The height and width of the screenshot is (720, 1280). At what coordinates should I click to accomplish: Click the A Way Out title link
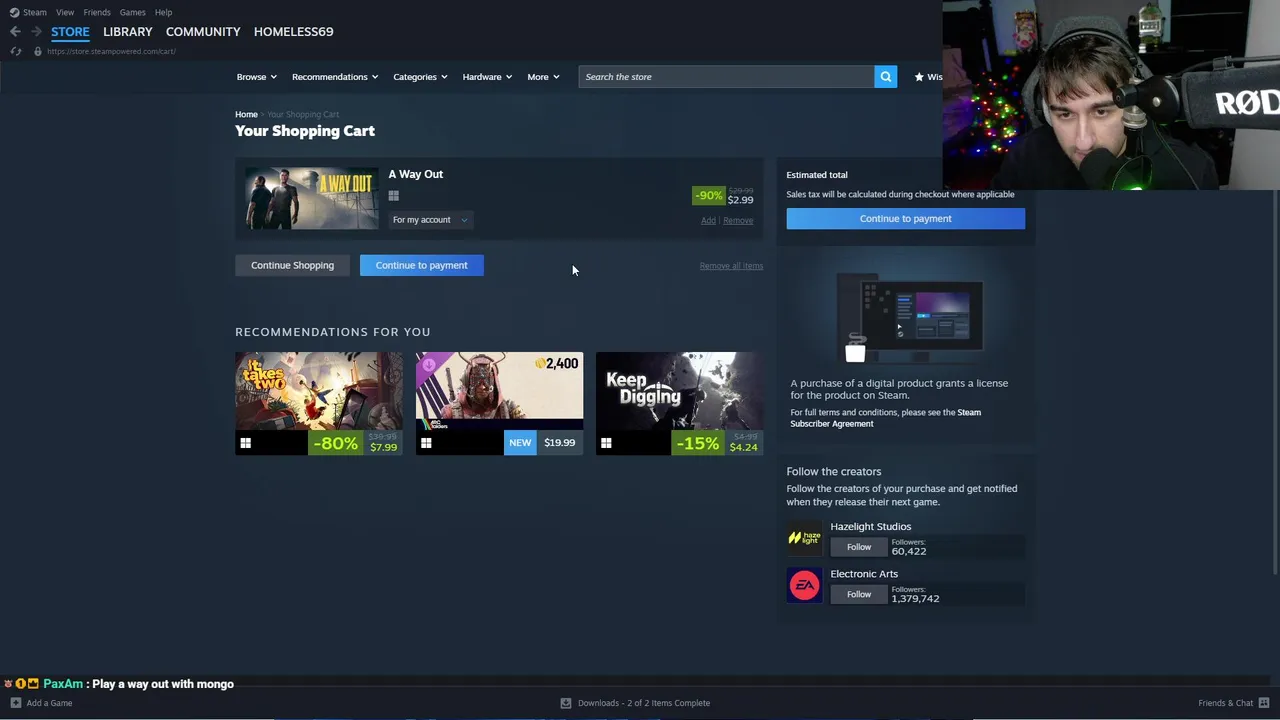pos(416,174)
